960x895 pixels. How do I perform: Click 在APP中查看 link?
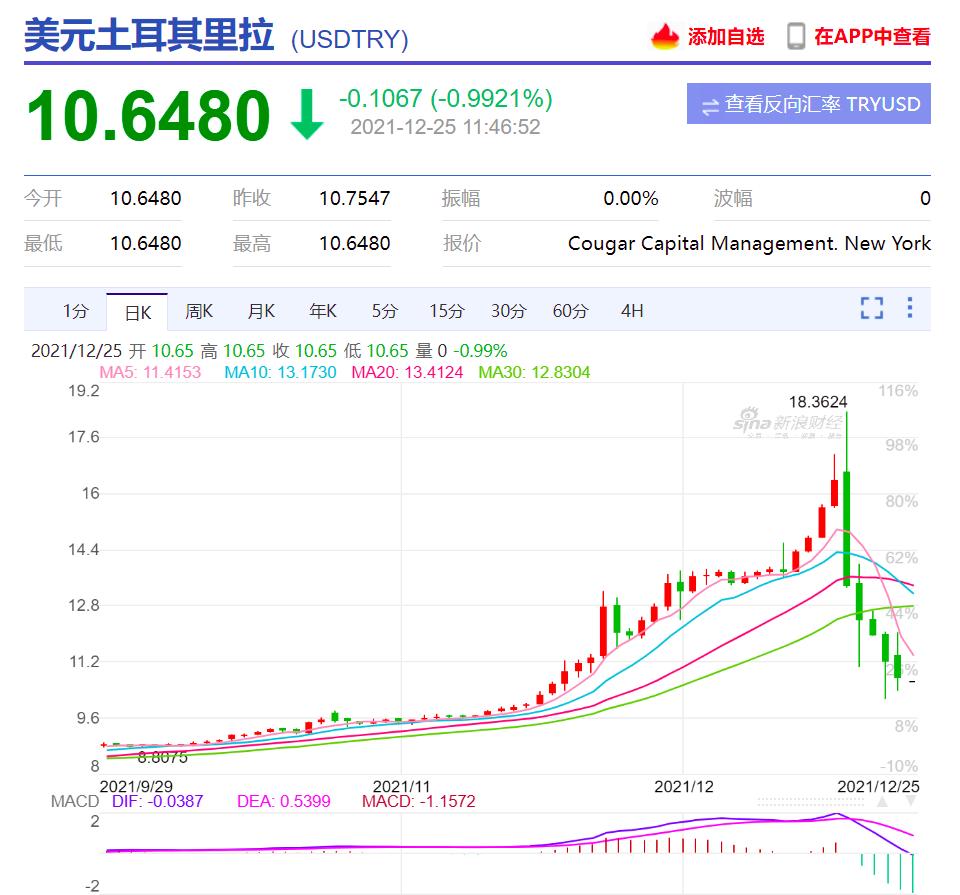click(872, 37)
